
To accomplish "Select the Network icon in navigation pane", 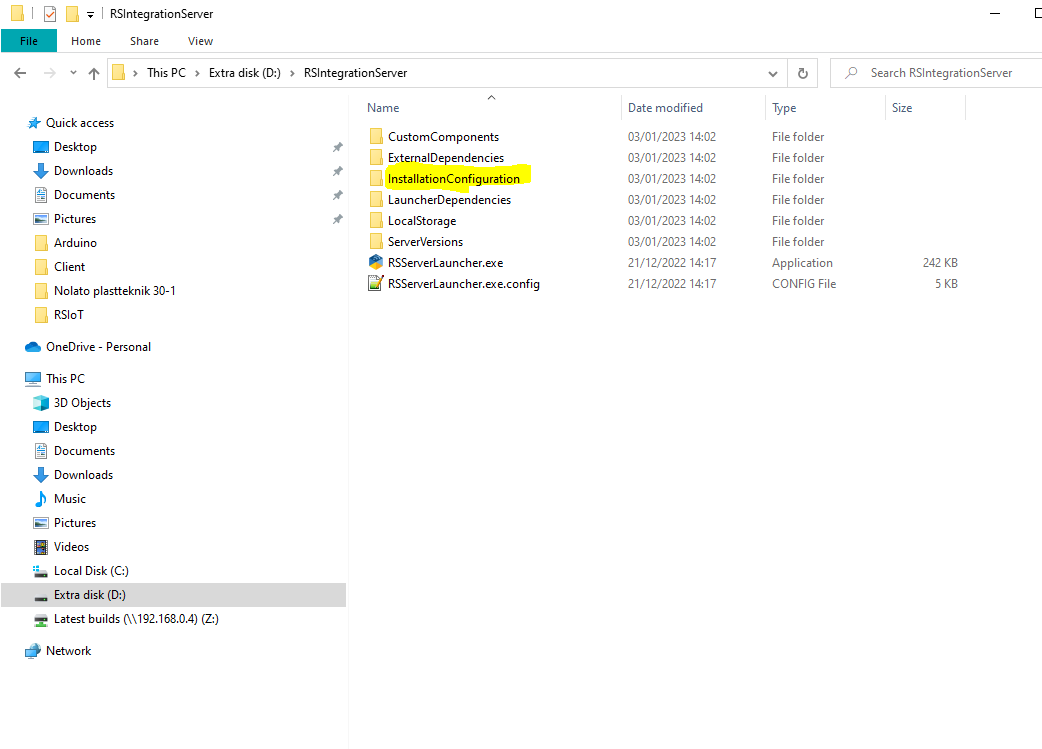I will pos(33,651).
